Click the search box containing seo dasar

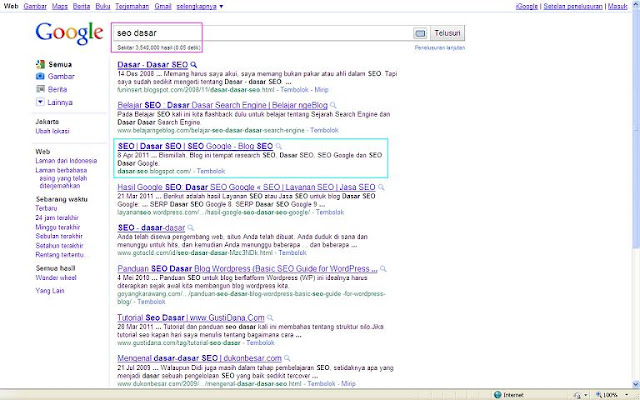pos(262,33)
